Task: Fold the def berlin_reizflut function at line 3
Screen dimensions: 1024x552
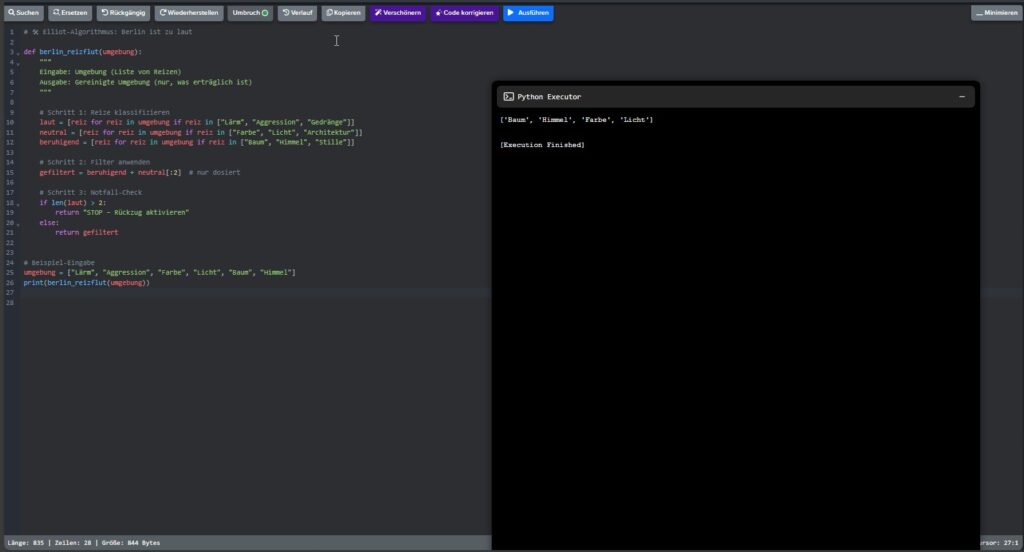Action: (18, 52)
